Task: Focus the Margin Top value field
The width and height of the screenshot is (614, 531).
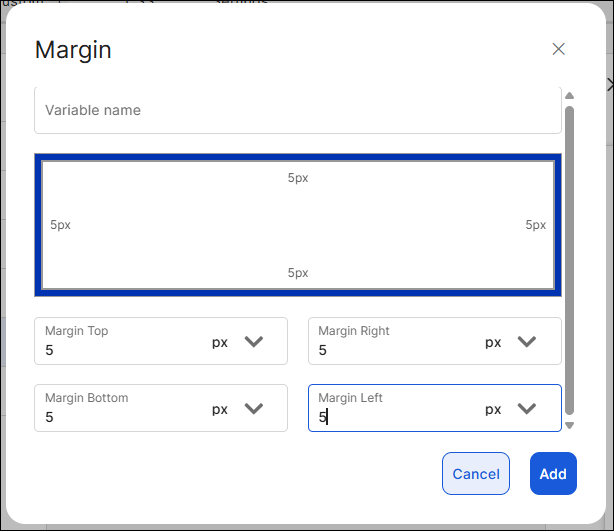Action: [x=120, y=351]
